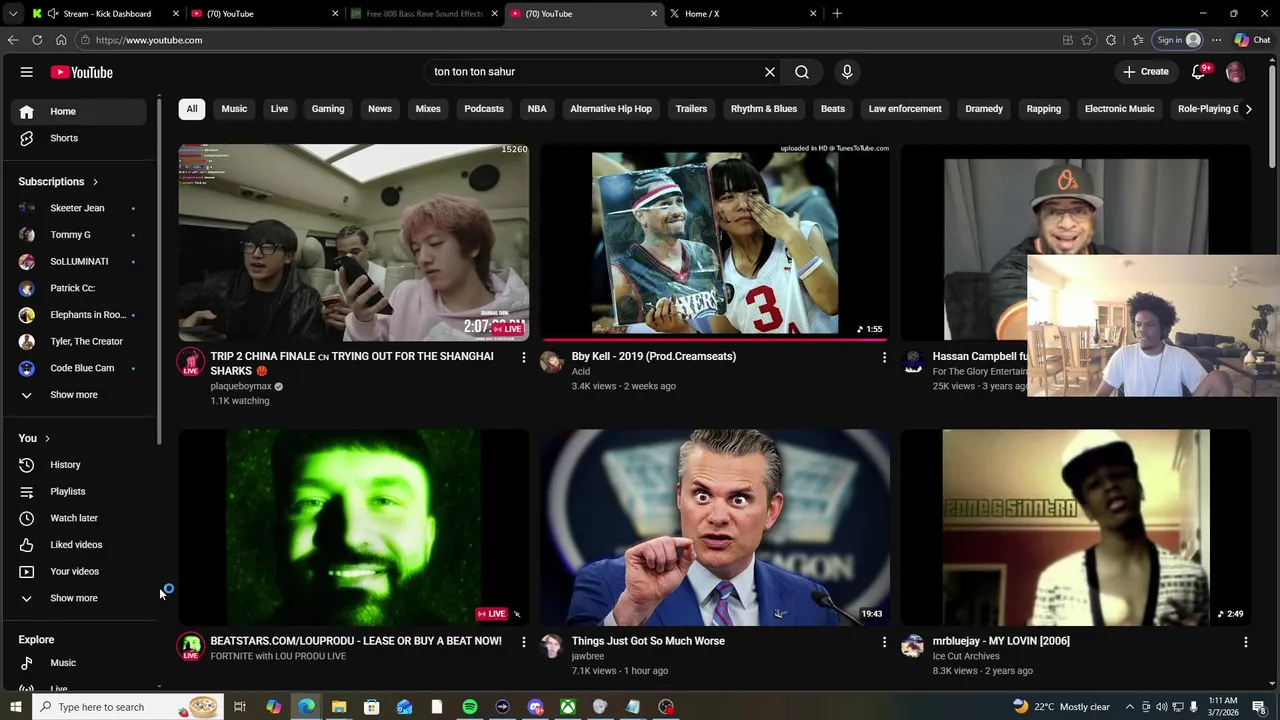1280x720 pixels.
Task: Open a new browser tab
Action: pos(837,14)
